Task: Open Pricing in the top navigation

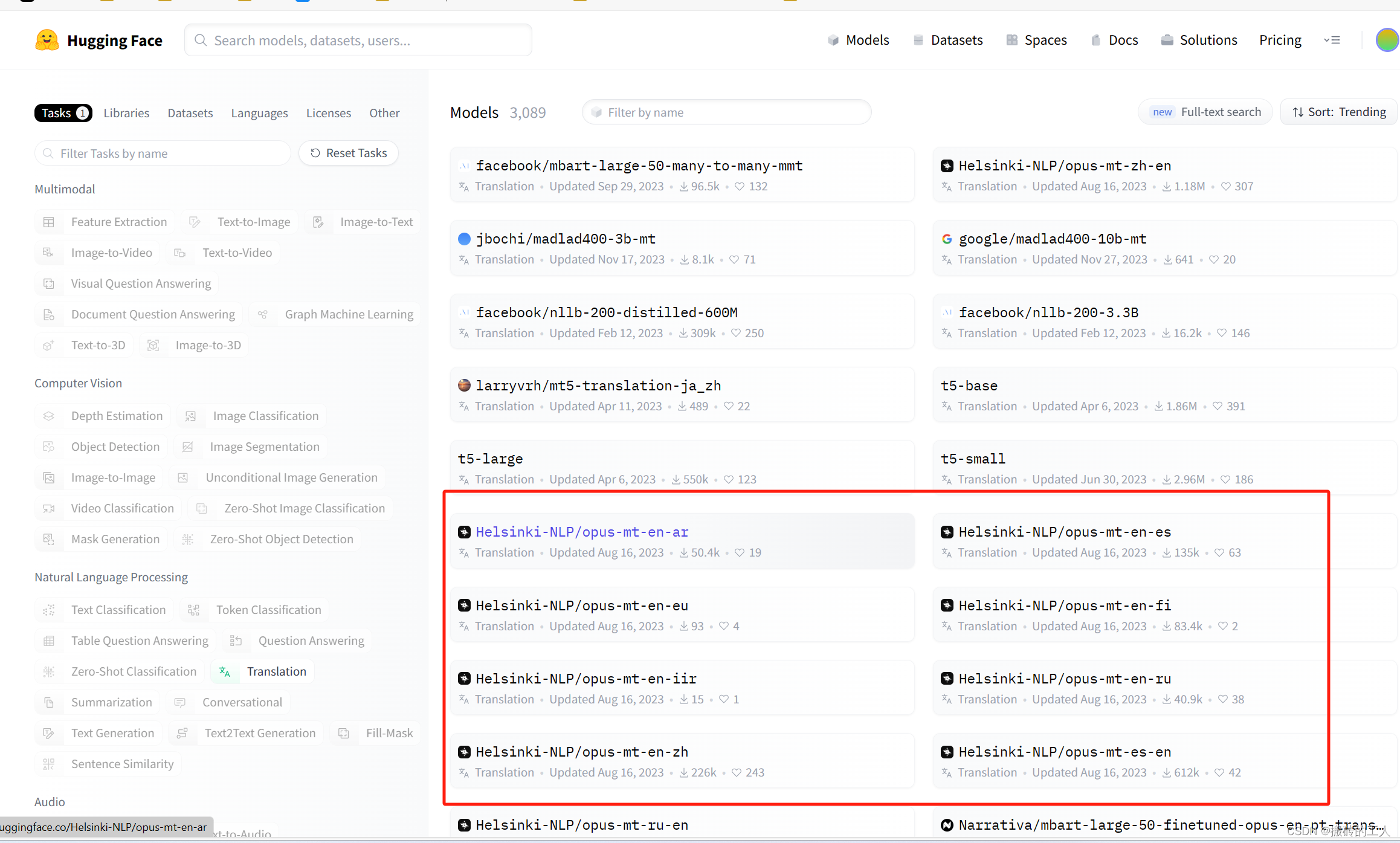Action: (x=1280, y=40)
